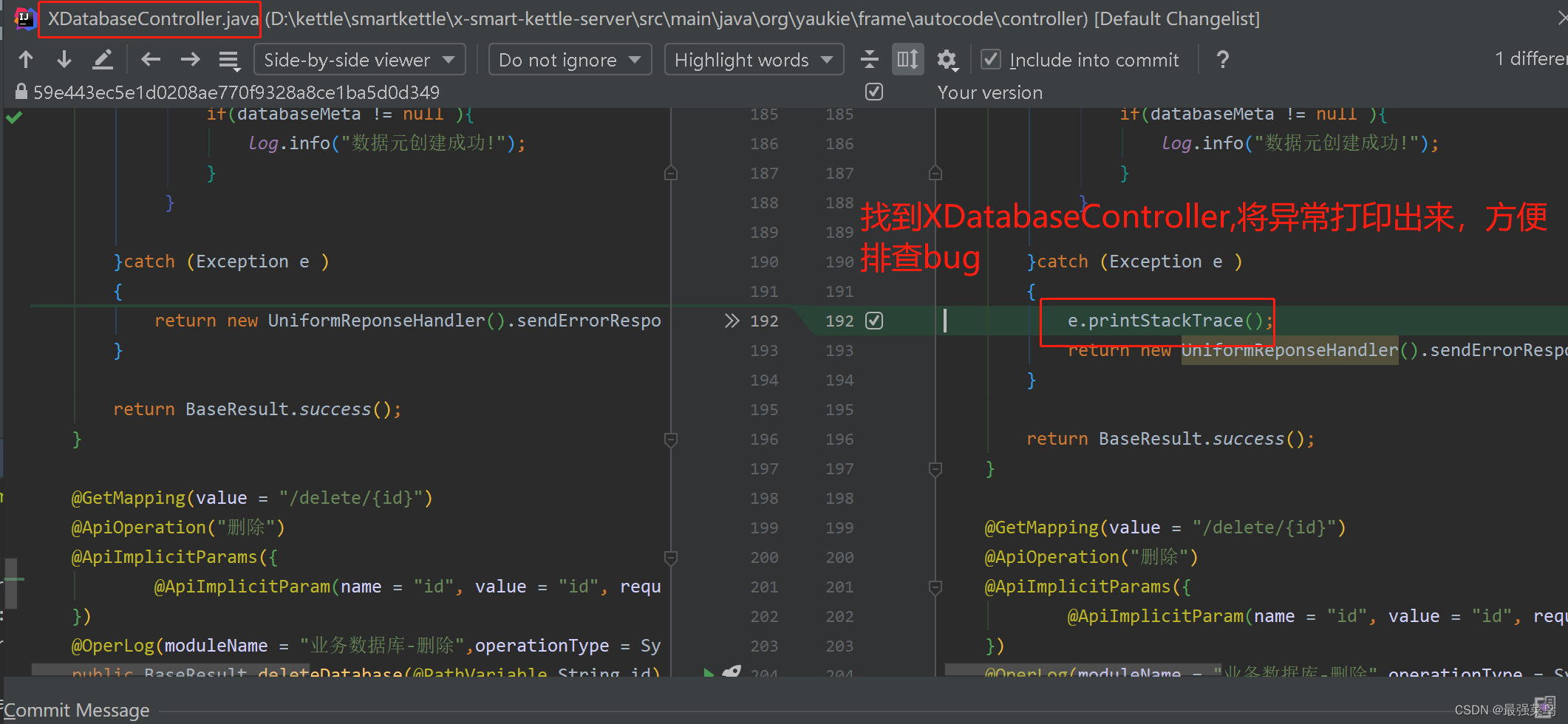Screen dimensions: 1568x724
Task: Toggle synchronized side-by-side scrolling
Action: point(907,59)
